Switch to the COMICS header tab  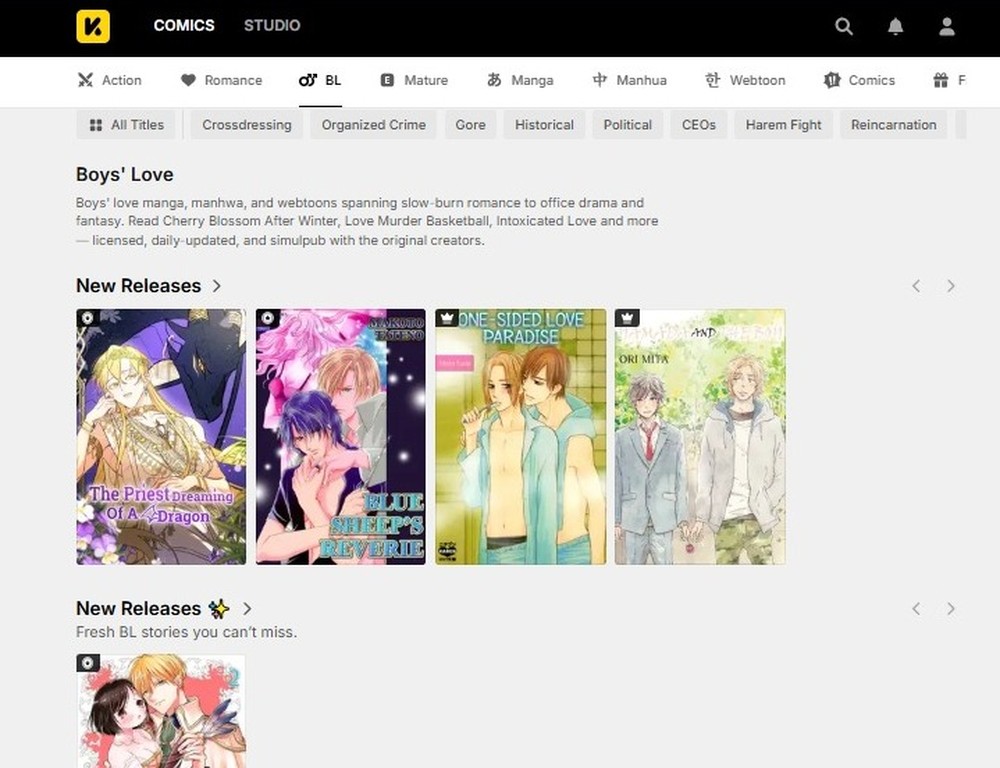(184, 26)
